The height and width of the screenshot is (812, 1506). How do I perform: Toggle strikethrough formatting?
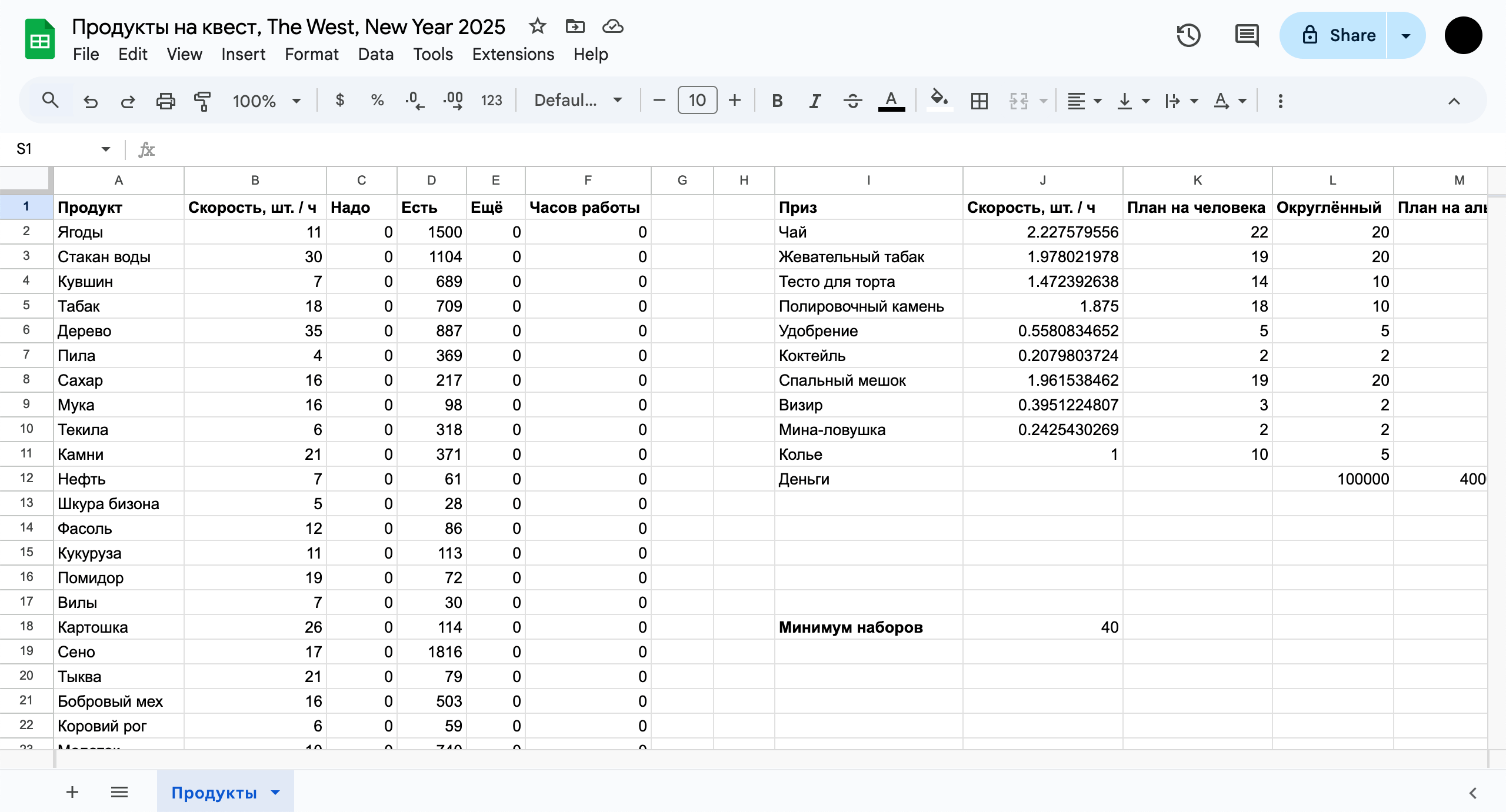pos(852,101)
